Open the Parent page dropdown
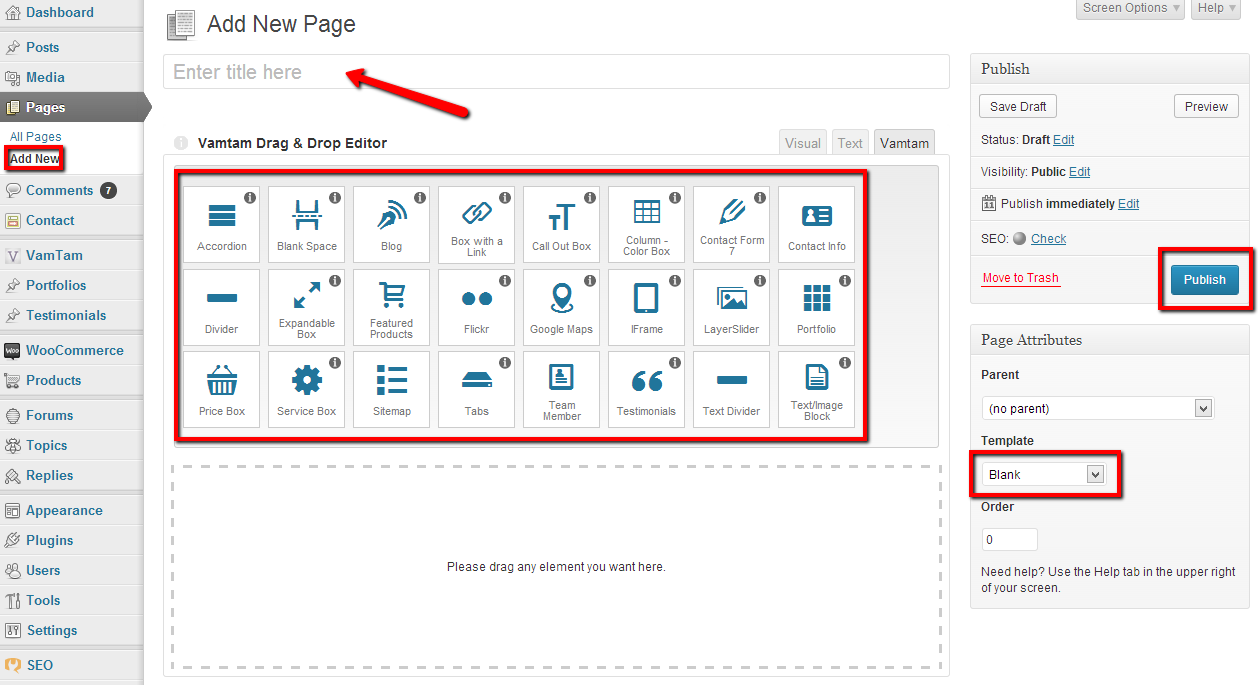 point(1097,408)
